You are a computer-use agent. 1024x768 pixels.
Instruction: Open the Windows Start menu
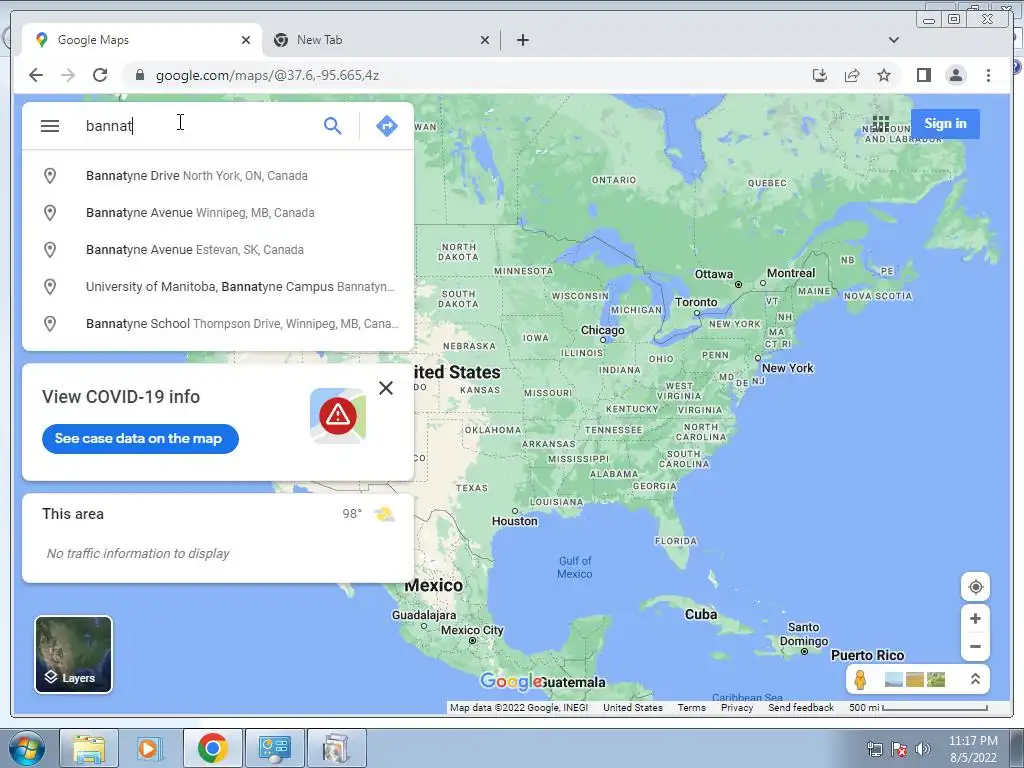coord(26,748)
